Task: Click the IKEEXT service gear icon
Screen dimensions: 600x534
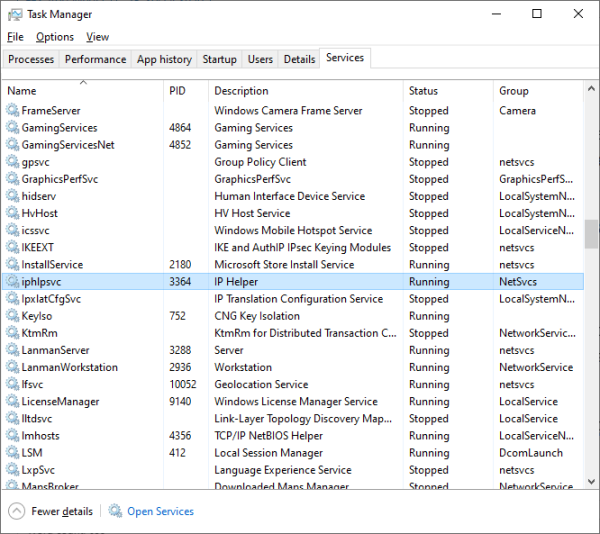Action: [13, 247]
